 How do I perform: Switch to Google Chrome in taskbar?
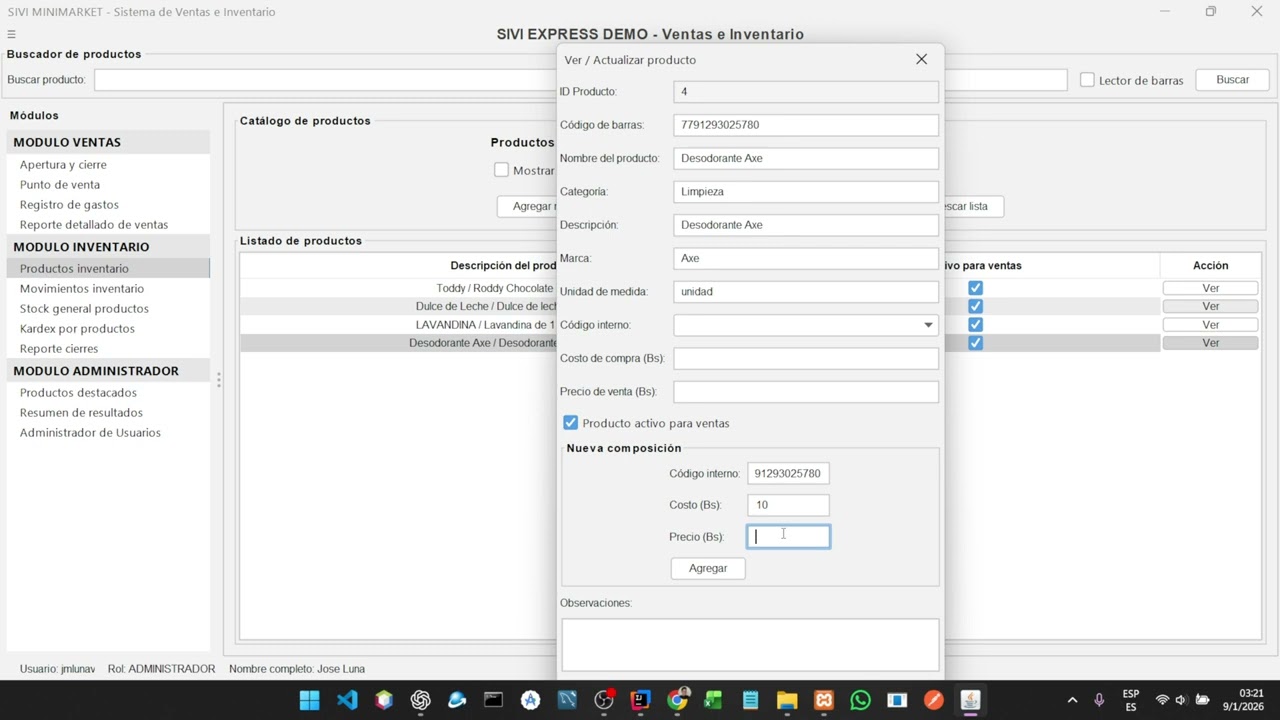[x=677, y=700]
